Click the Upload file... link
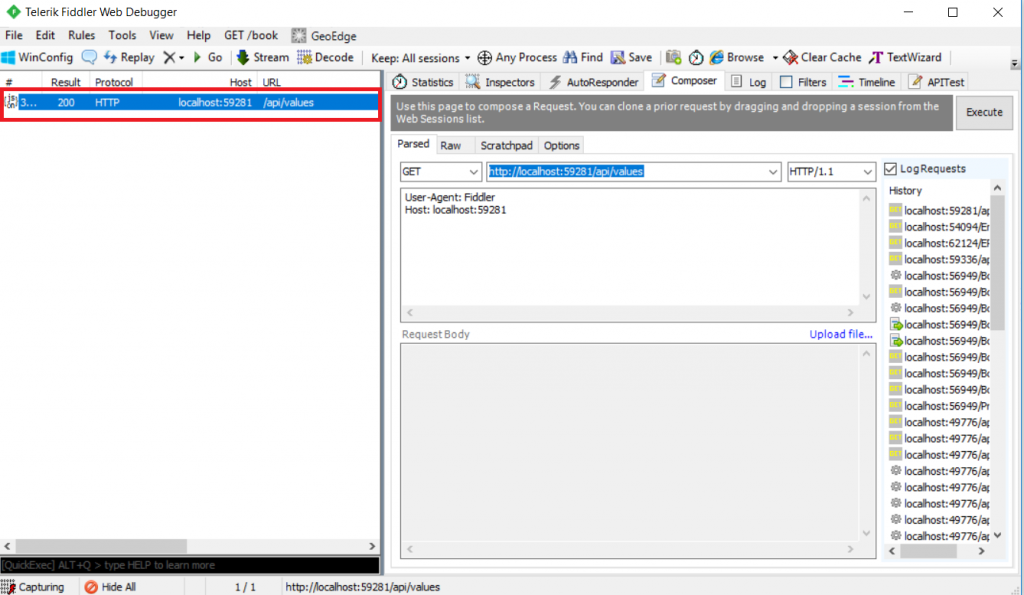1024x595 pixels. click(840, 334)
